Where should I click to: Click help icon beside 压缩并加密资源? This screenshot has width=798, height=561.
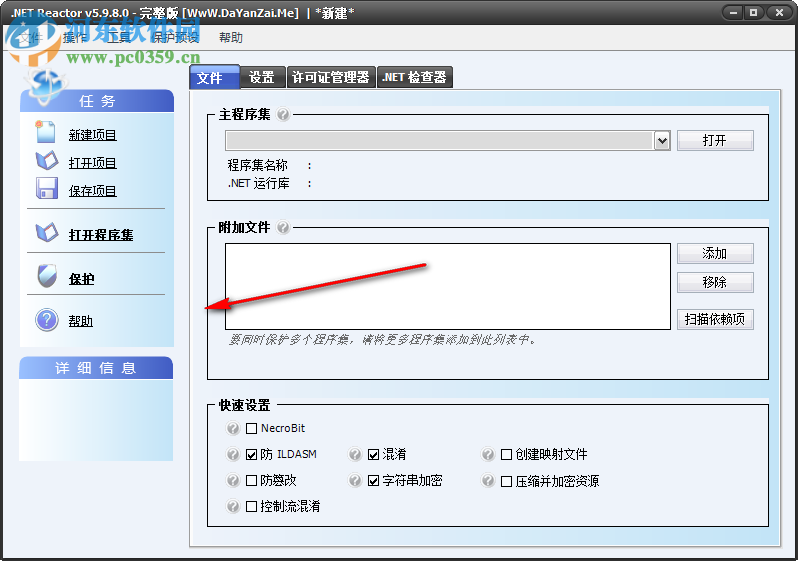pyautogui.click(x=488, y=480)
